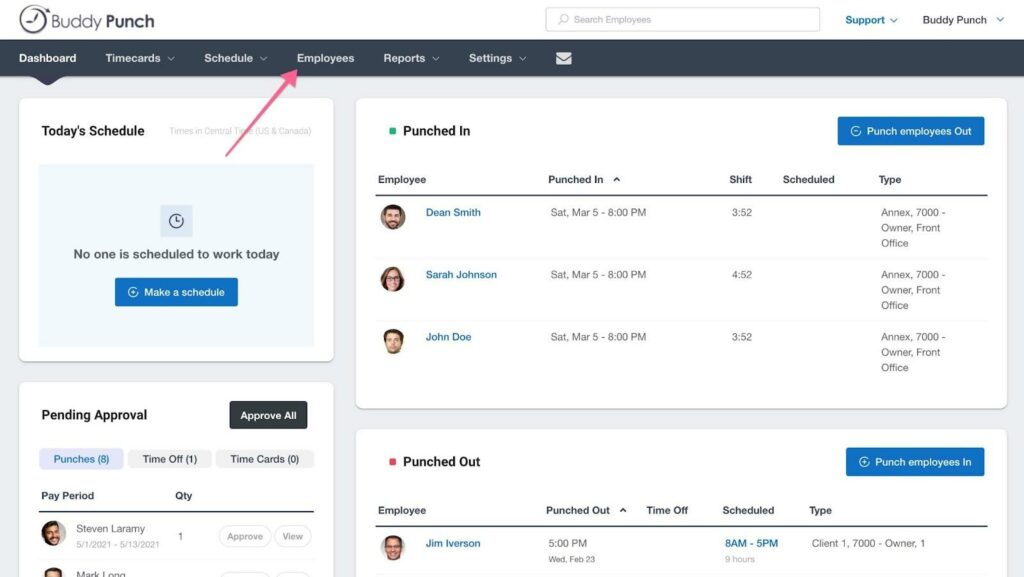
Task: Sort by Punched In column arrow
Action: [x=616, y=179]
